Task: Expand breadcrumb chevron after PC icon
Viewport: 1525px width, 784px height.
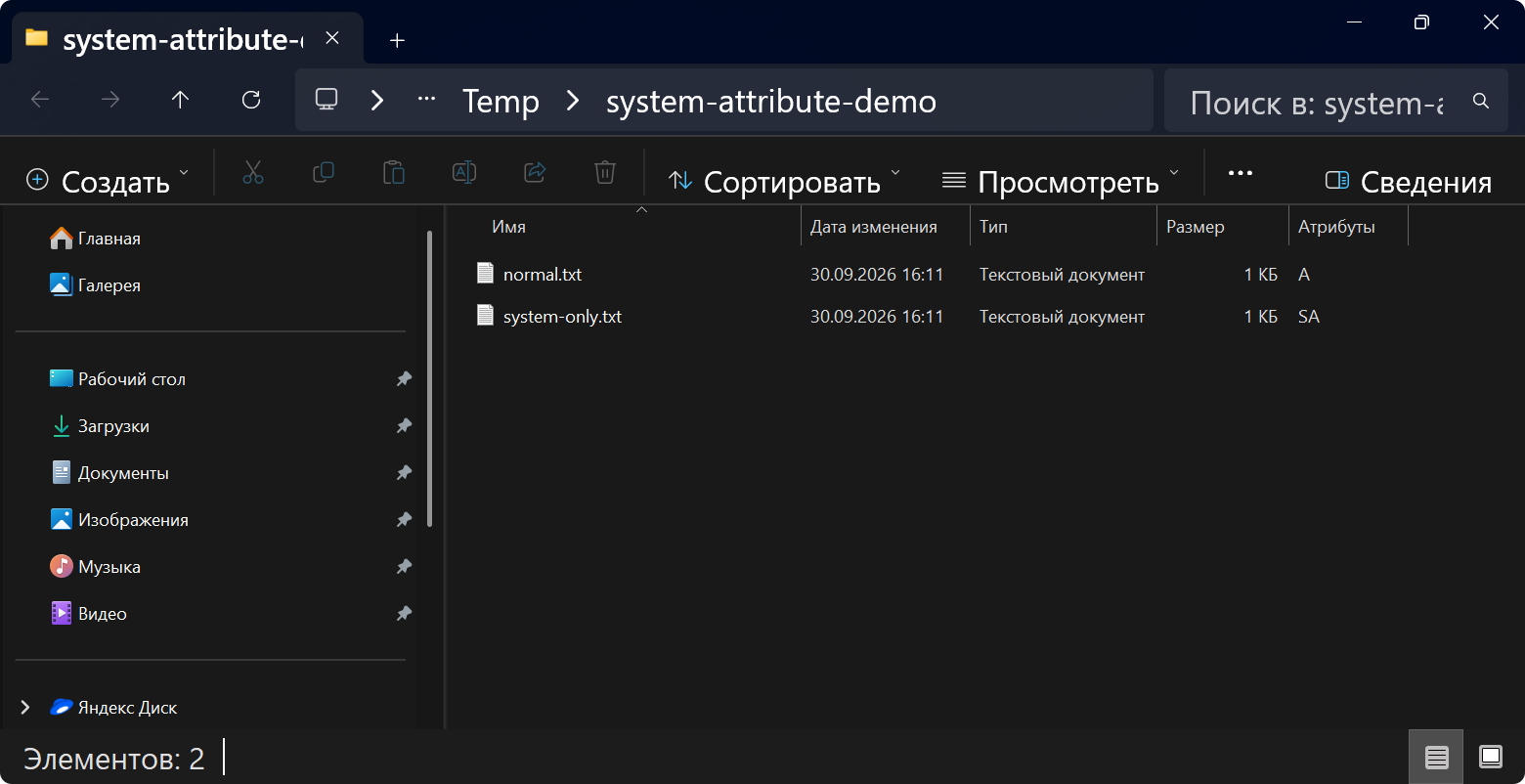Action: 377,100
